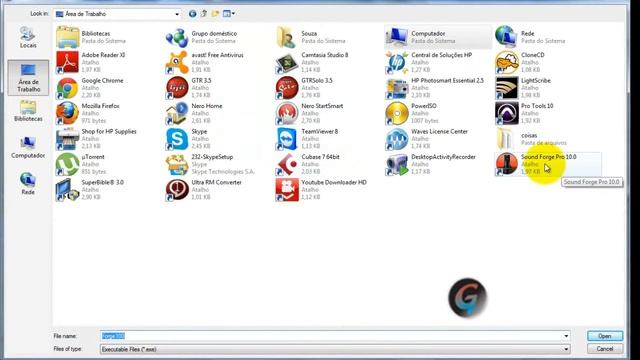640x360 pixels.
Task: Select the Bibliotecas system folder icon
Action: [x=68, y=37]
